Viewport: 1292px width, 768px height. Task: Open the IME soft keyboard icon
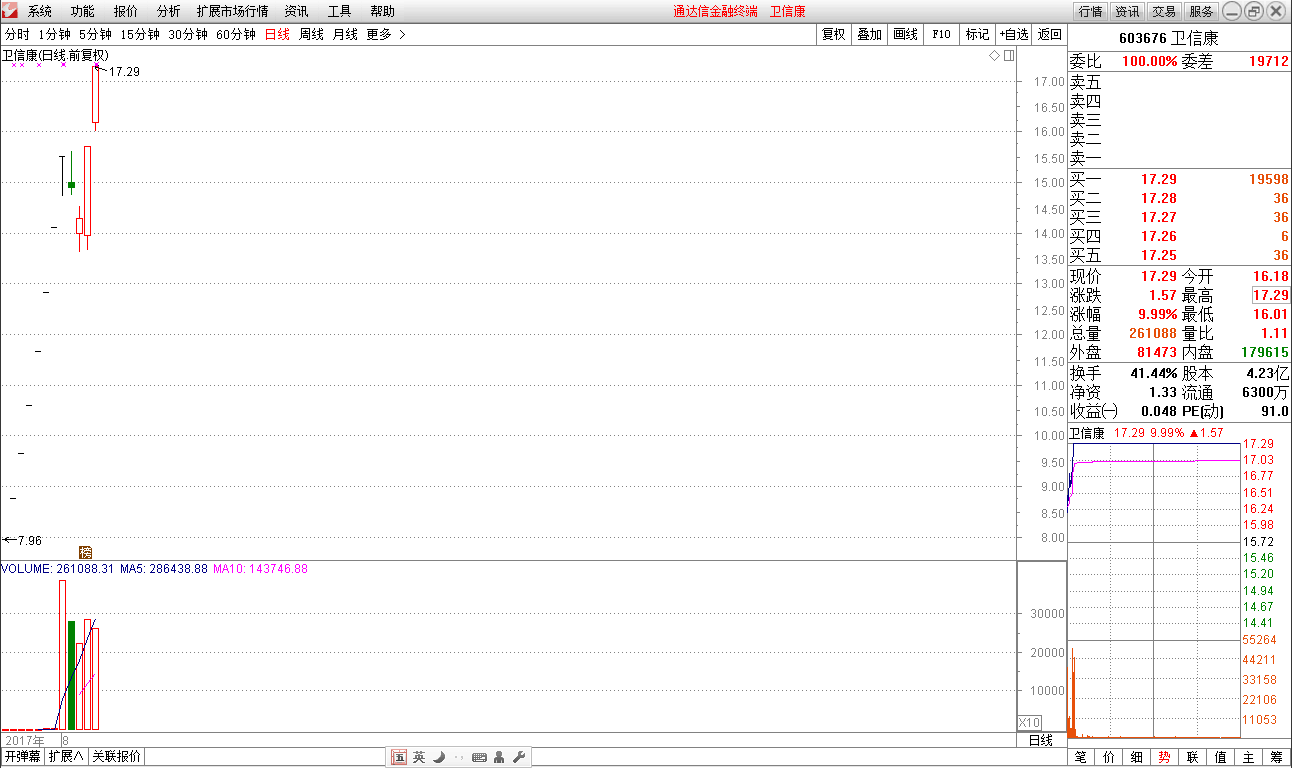click(479, 757)
